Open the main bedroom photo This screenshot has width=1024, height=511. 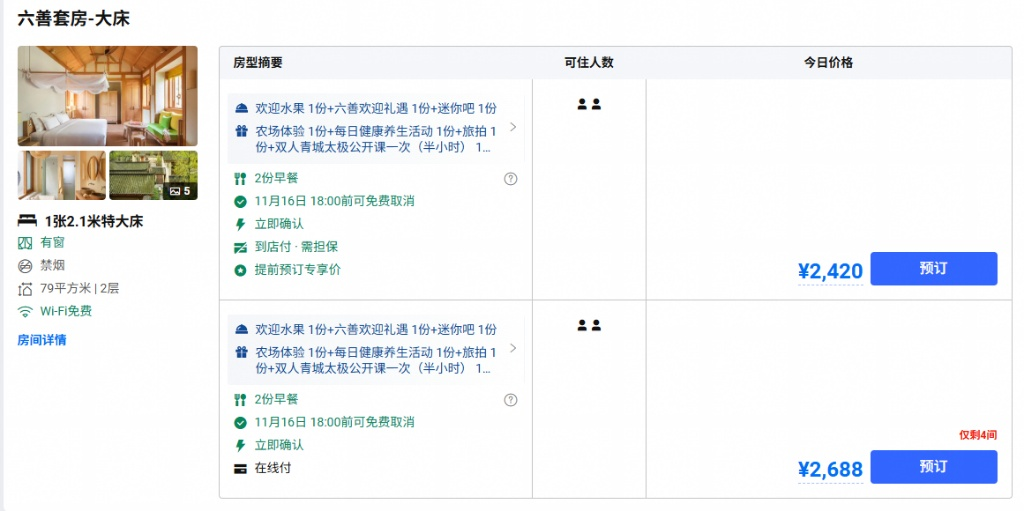pyautogui.click(x=108, y=96)
